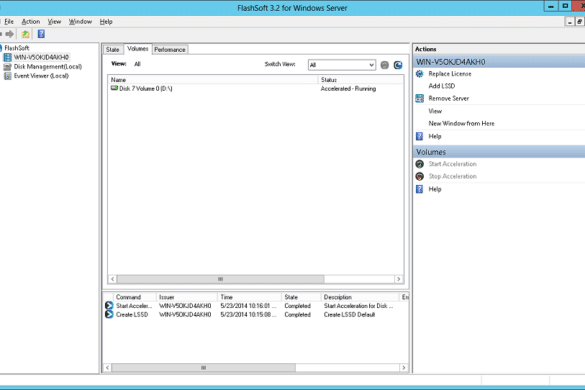Collapse the Volumes actions section header

499,152
